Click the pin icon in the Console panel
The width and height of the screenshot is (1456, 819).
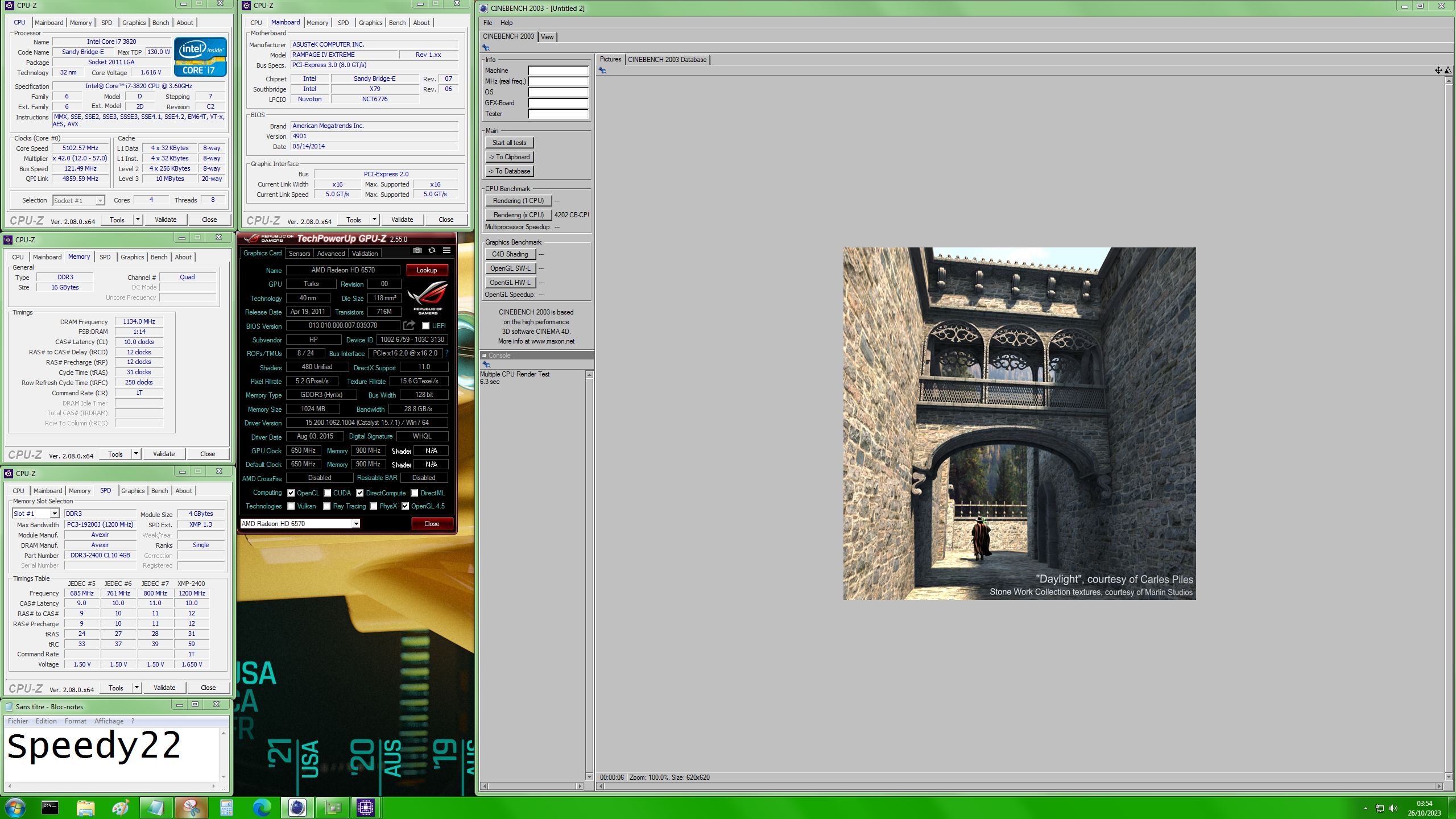point(486,364)
